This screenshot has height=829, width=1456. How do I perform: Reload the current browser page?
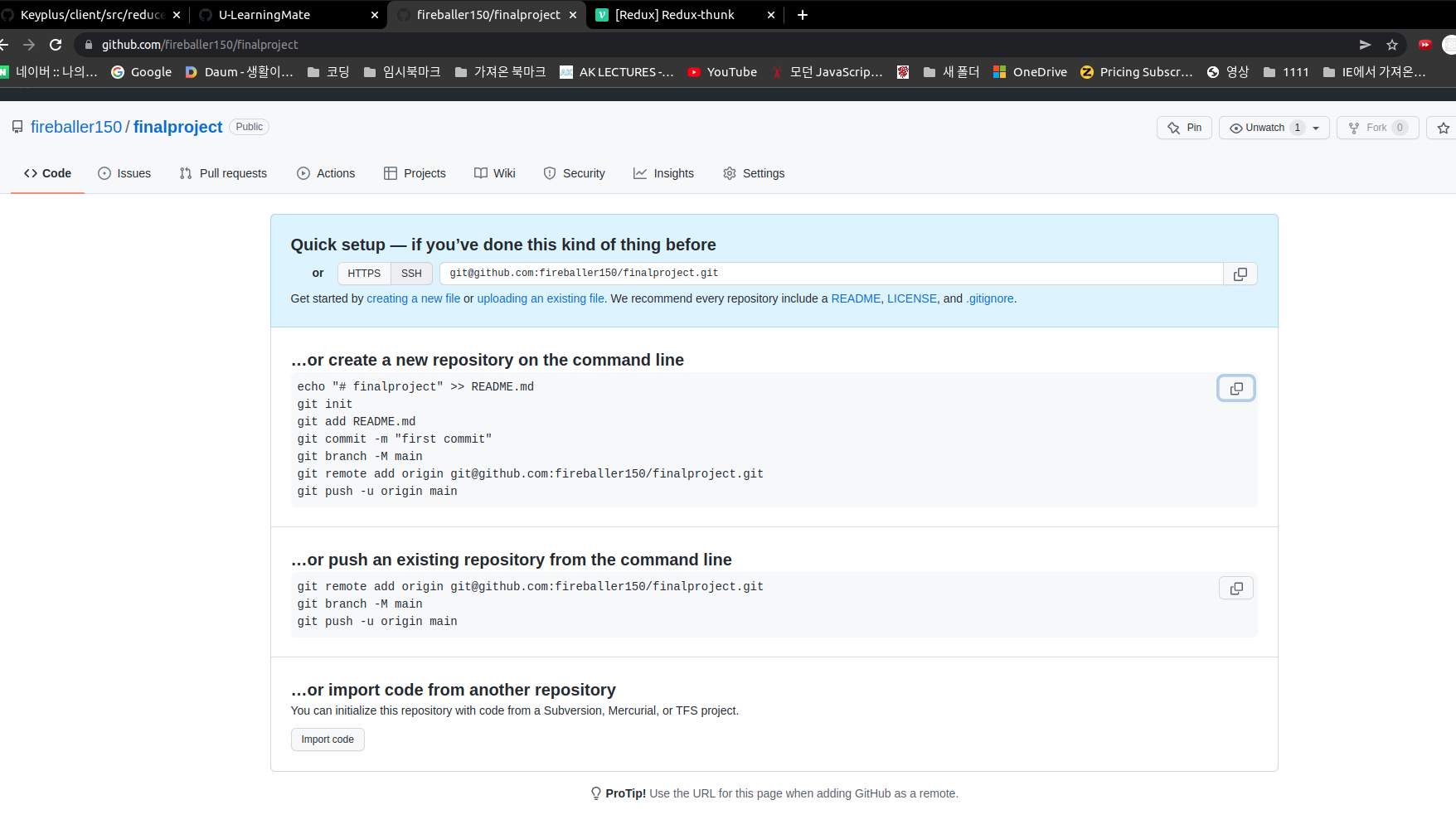56,45
